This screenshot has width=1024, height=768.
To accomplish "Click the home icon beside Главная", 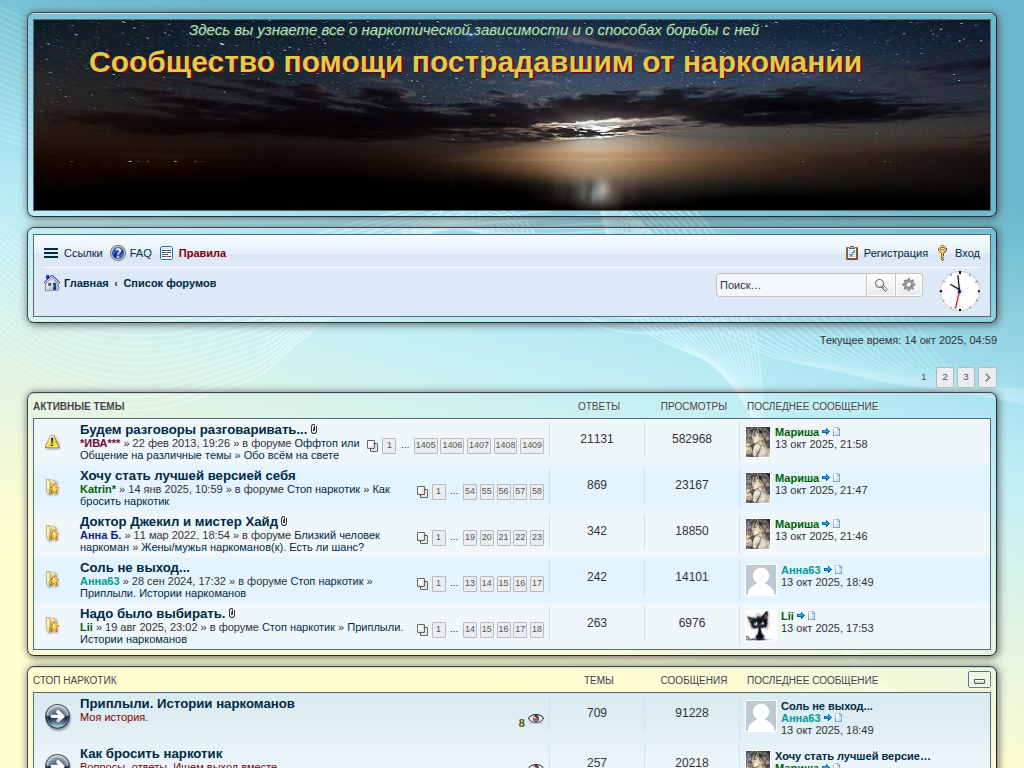I will pyautogui.click(x=52, y=283).
